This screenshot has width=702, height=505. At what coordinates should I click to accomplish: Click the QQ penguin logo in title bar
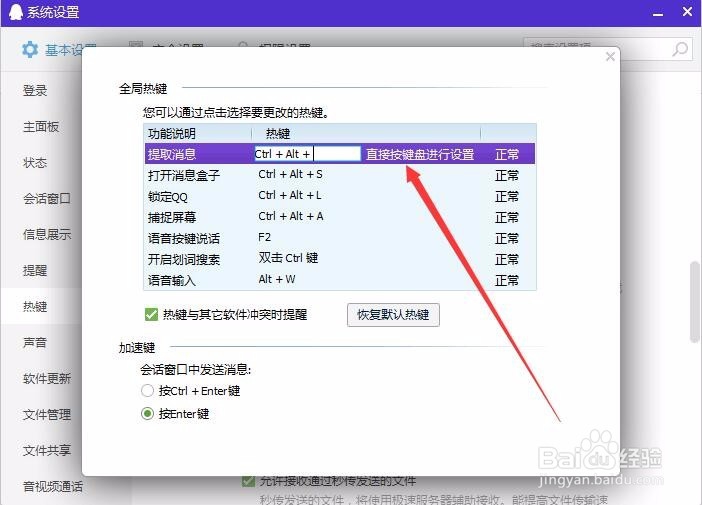click(15, 11)
